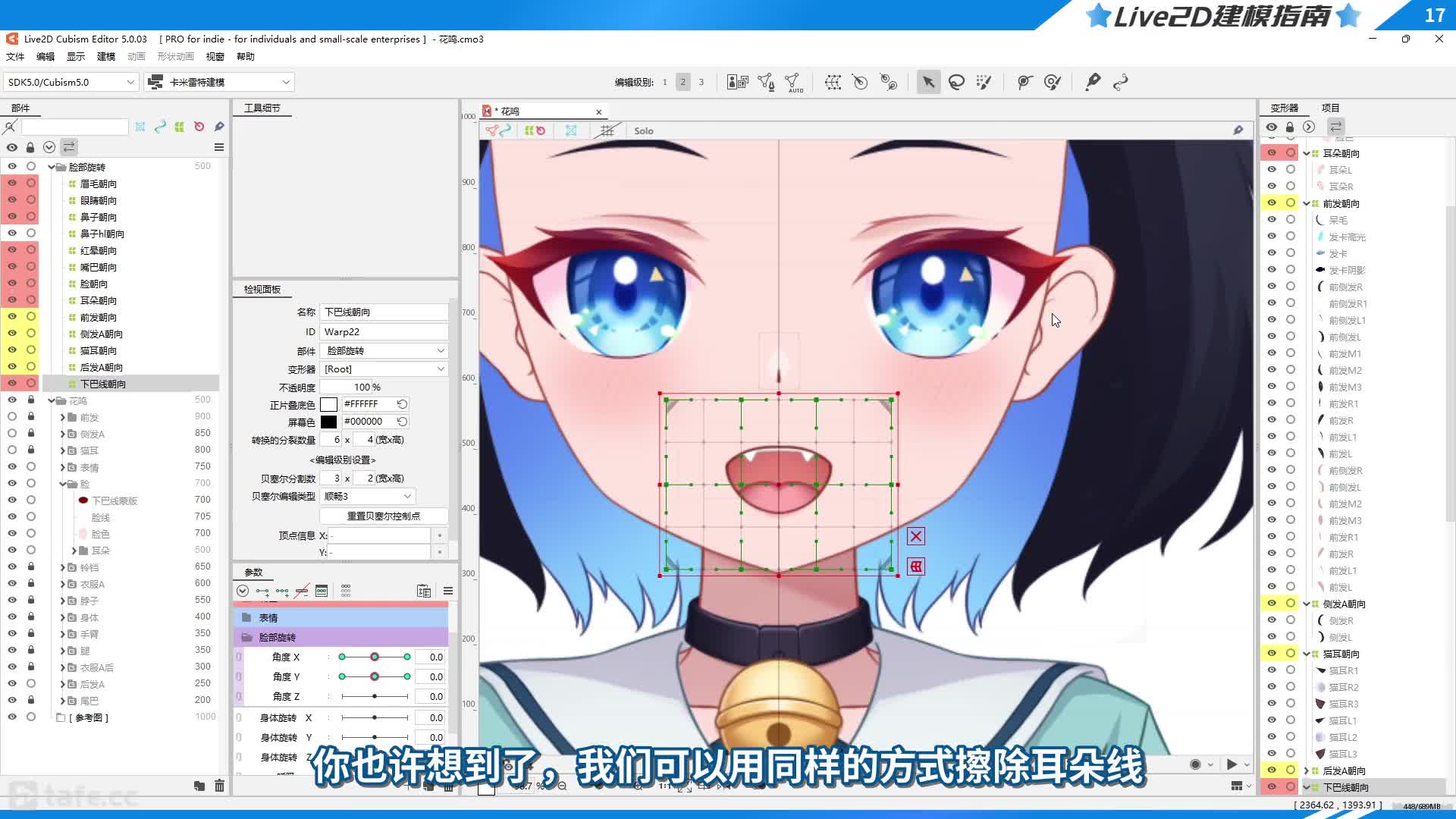
Task: Toggle the canvas grid display icon
Action: [x=607, y=130]
